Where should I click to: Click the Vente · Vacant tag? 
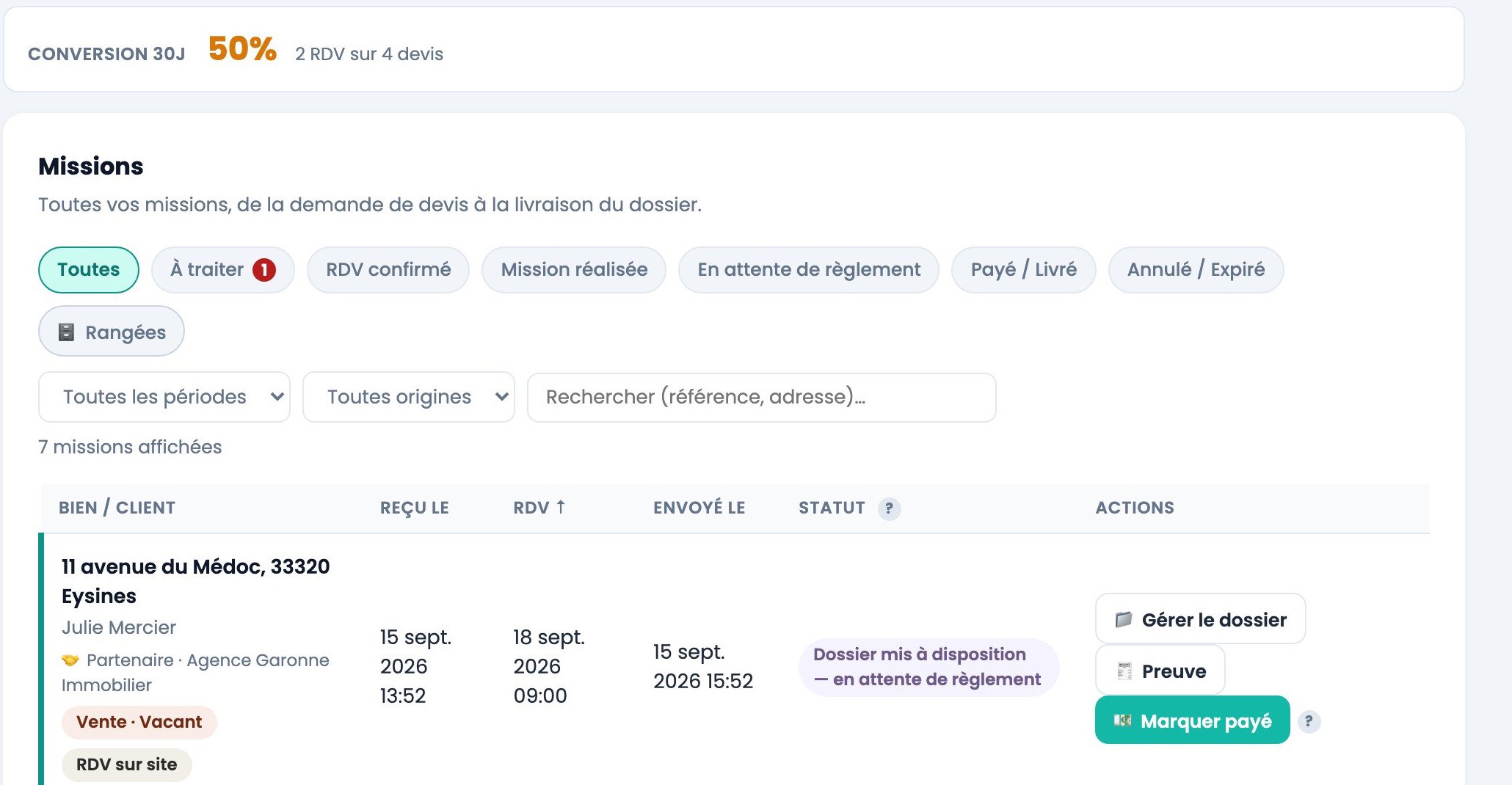pos(139,722)
